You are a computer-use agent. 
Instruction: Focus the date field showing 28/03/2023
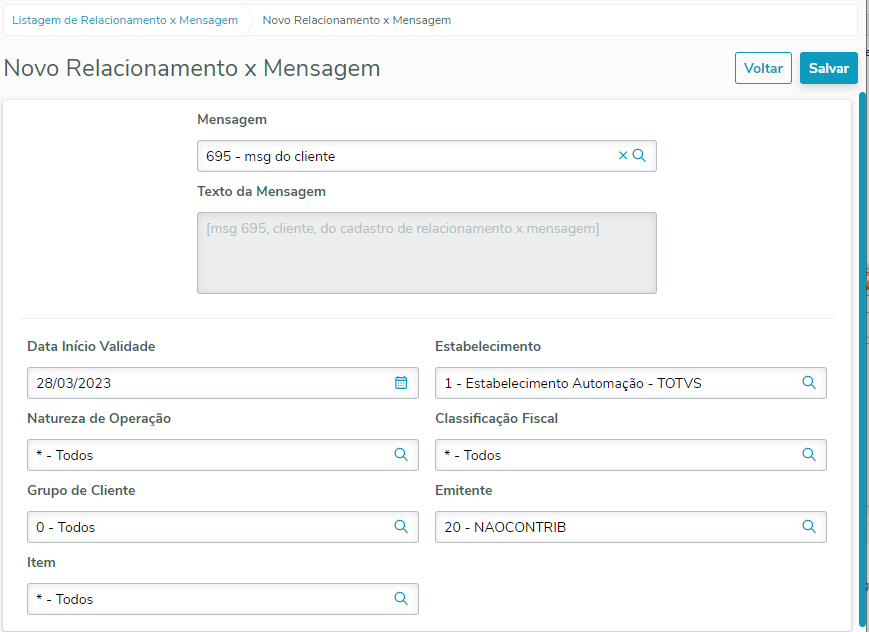200,383
